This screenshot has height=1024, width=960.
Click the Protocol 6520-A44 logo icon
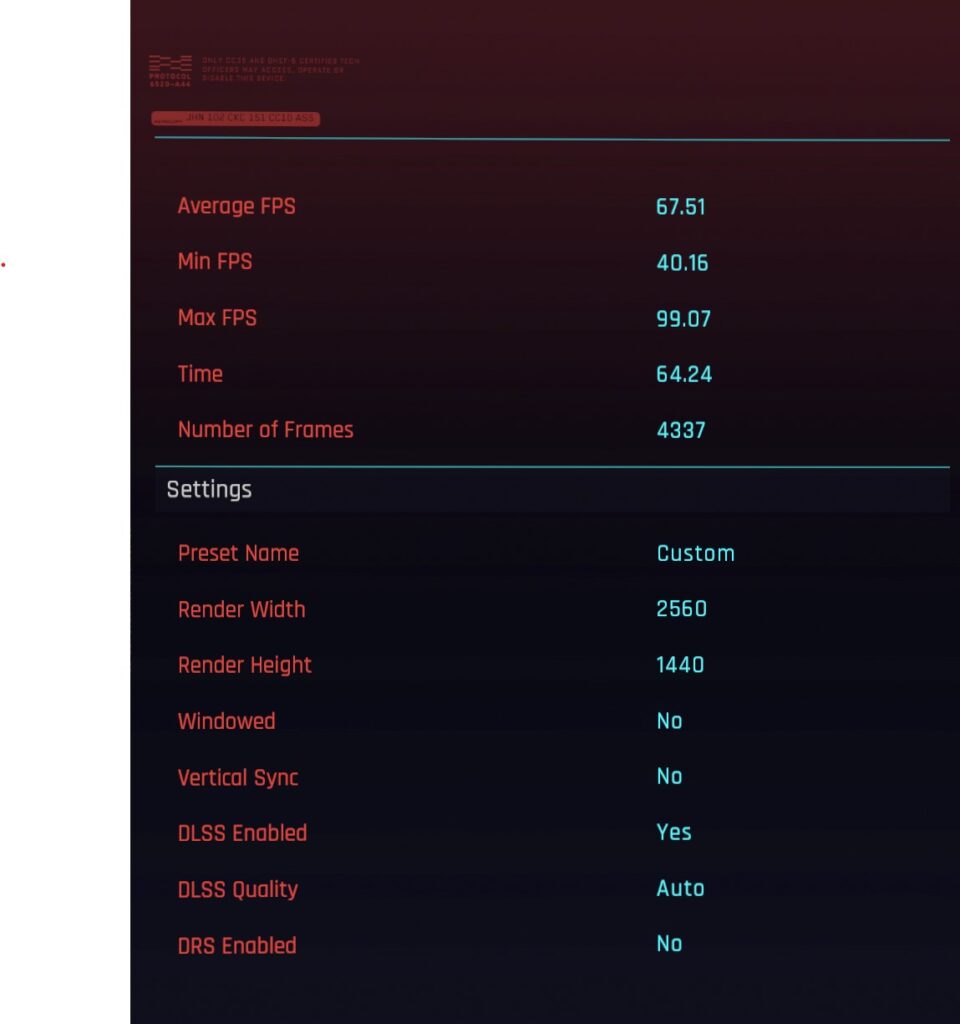coord(169,70)
